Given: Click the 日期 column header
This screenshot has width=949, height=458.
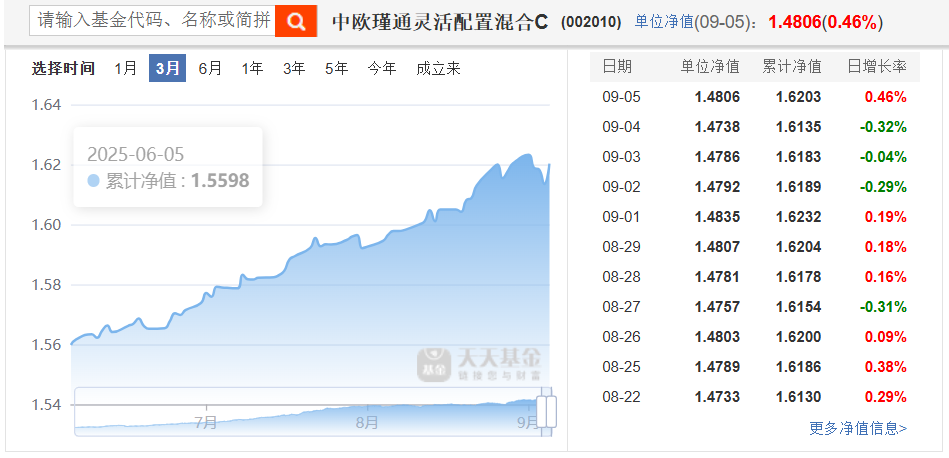Looking at the screenshot, I should coord(617,67).
